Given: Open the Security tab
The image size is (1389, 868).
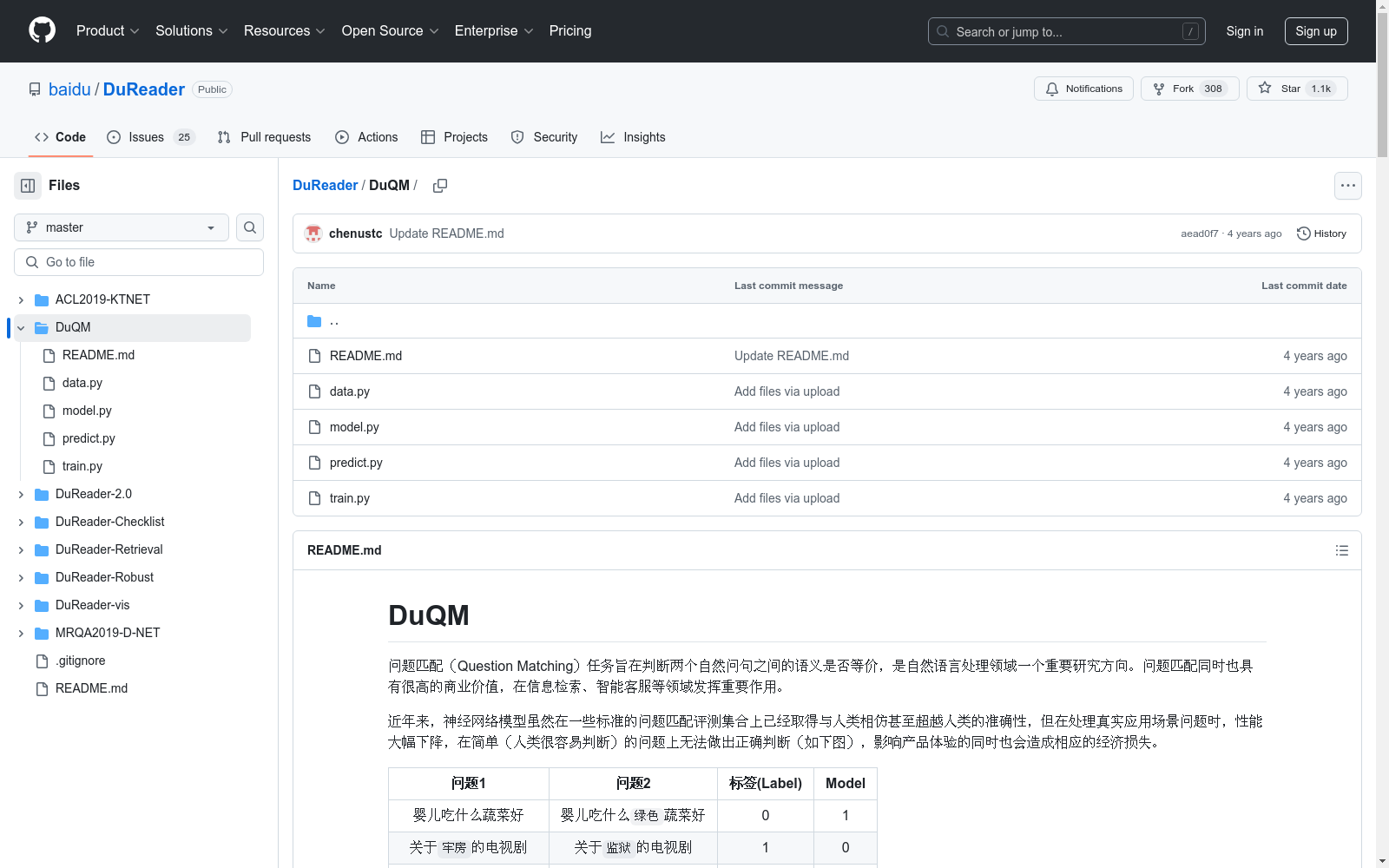Looking at the screenshot, I should click(x=544, y=137).
